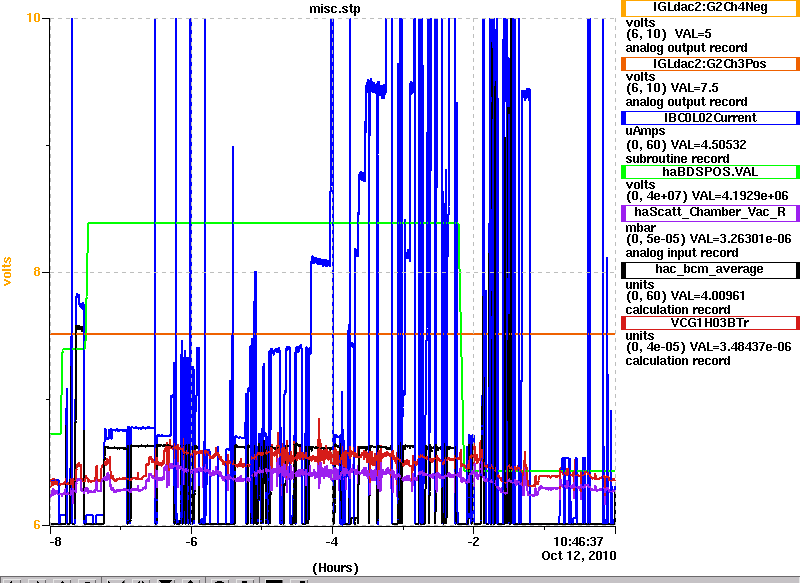Click the text (0, 5e-05) VAL=3.26301e-06
The width and height of the screenshot is (800, 583).
[x=709, y=239]
